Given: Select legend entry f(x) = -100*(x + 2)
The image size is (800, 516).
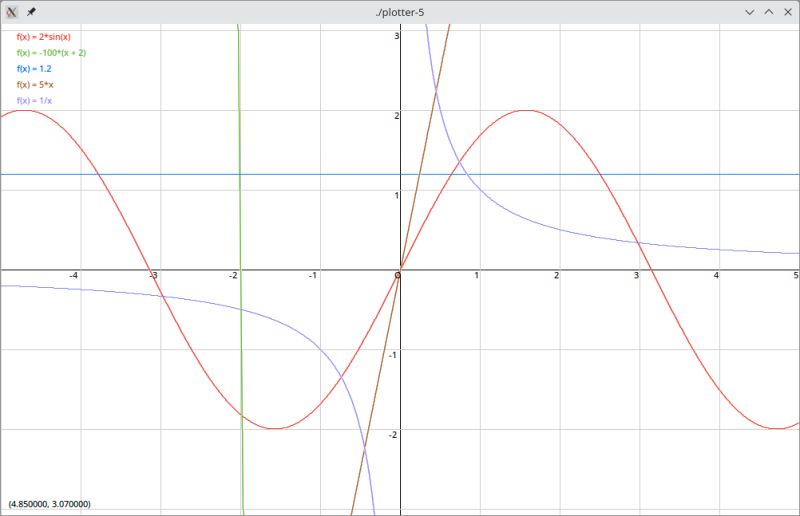Looking at the screenshot, I should pos(51,53).
